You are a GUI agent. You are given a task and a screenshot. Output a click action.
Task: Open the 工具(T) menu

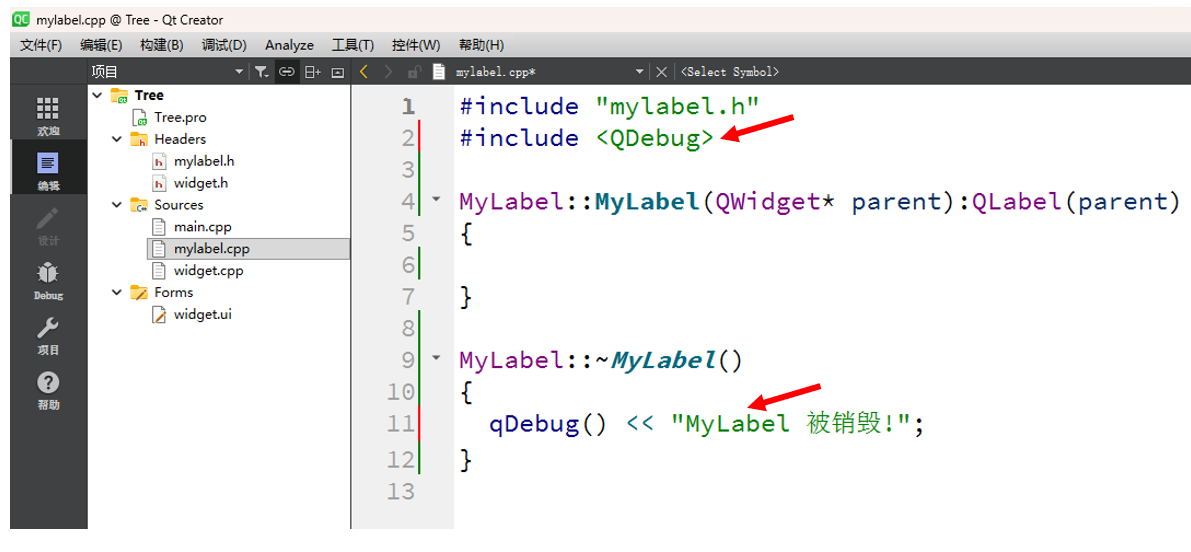[x=352, y=45]
